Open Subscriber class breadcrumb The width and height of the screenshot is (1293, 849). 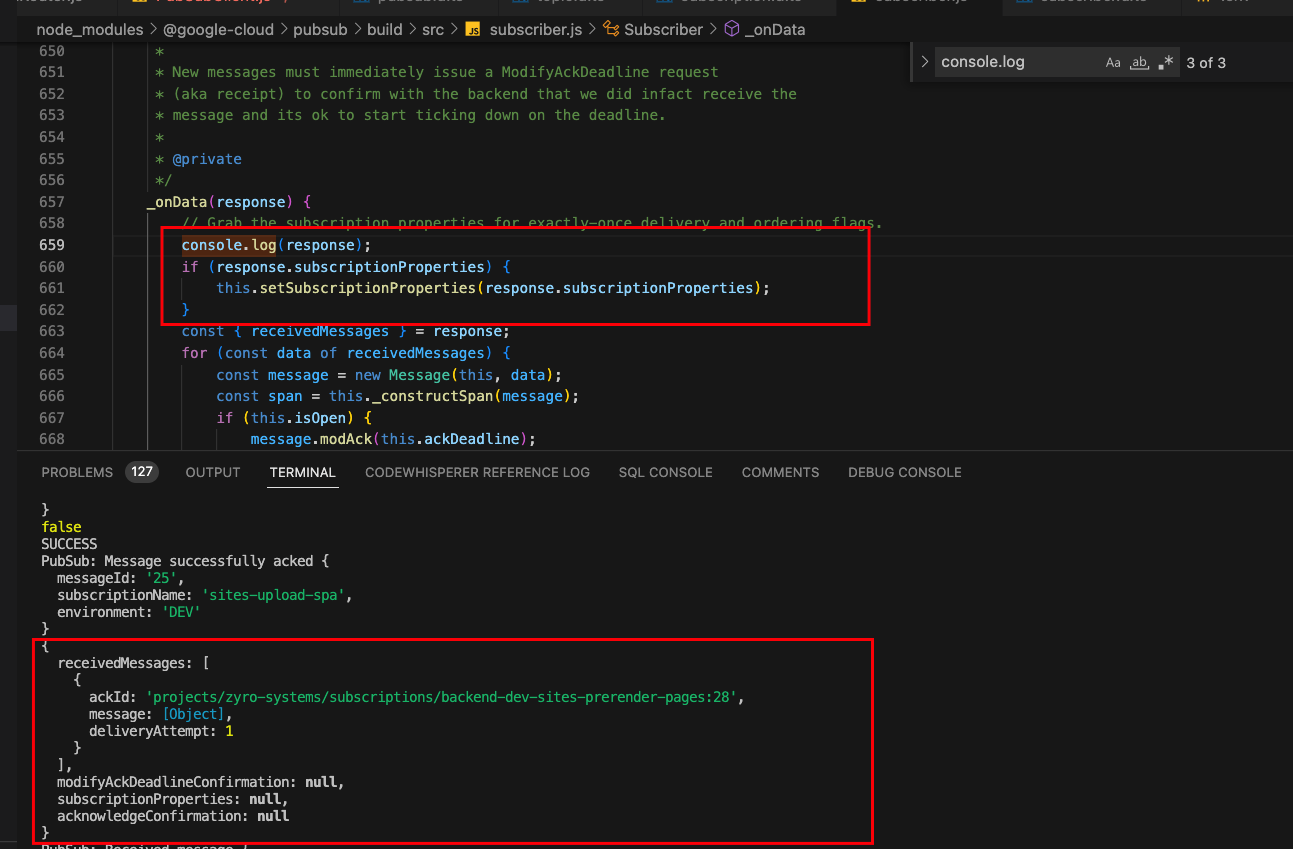(x=663, y=29)
